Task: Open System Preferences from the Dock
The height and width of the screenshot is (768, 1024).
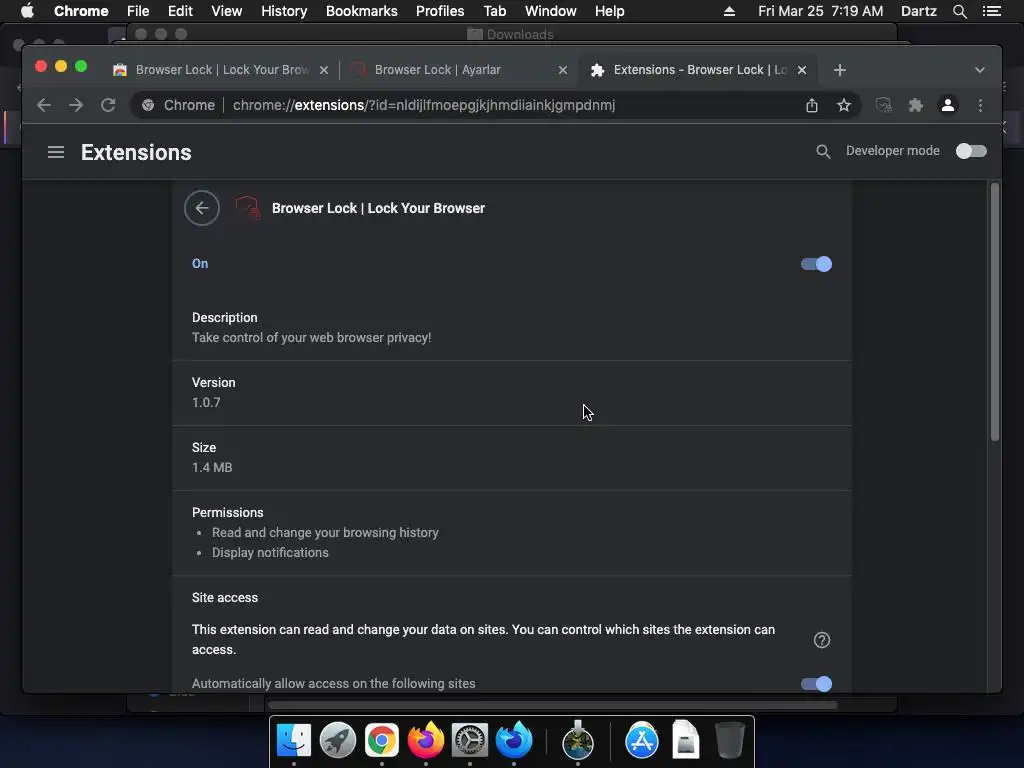Action: click(470, 740)
